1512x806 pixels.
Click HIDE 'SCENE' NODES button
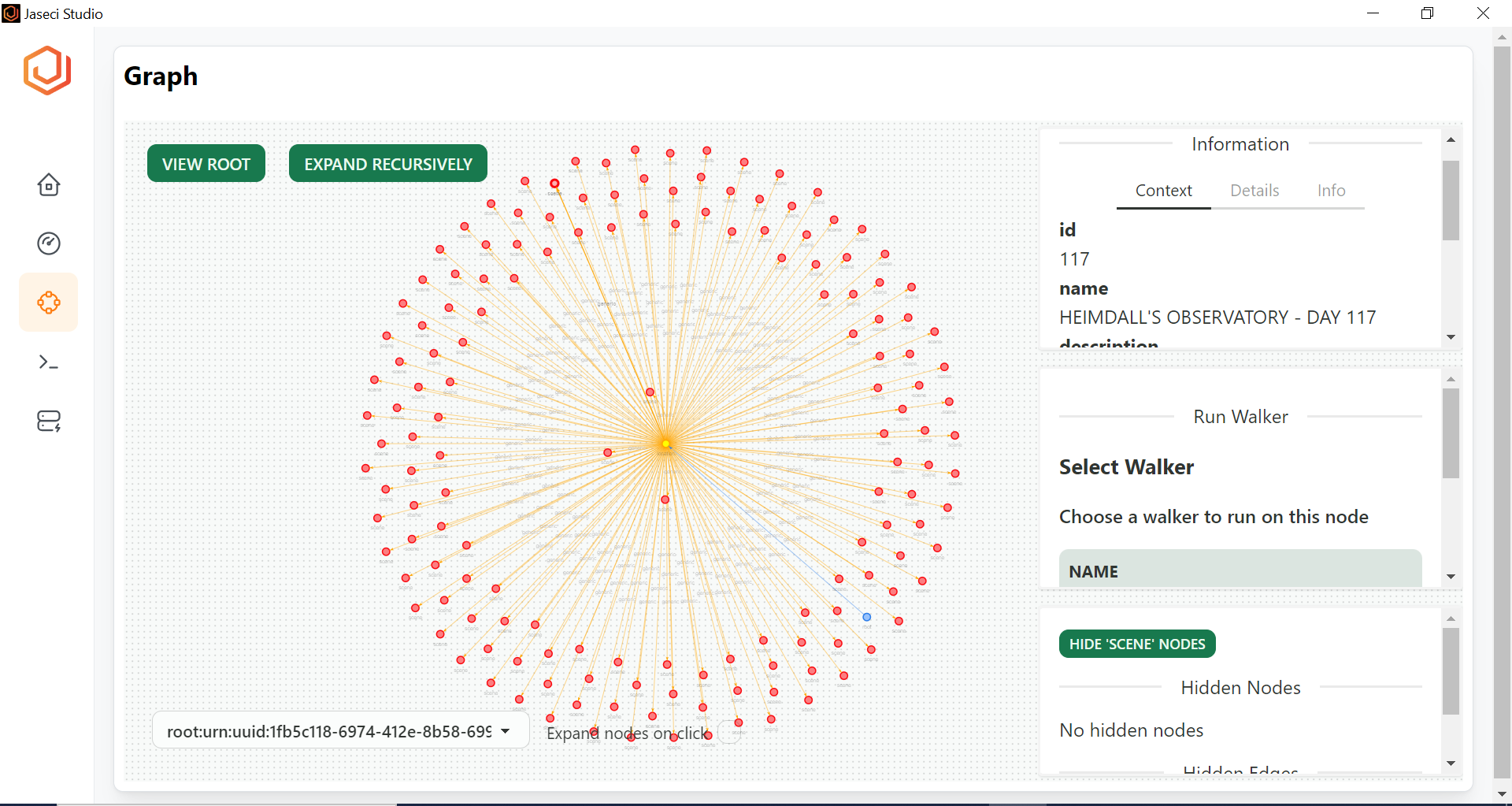pyautogui.click(x=1137, y=644)
